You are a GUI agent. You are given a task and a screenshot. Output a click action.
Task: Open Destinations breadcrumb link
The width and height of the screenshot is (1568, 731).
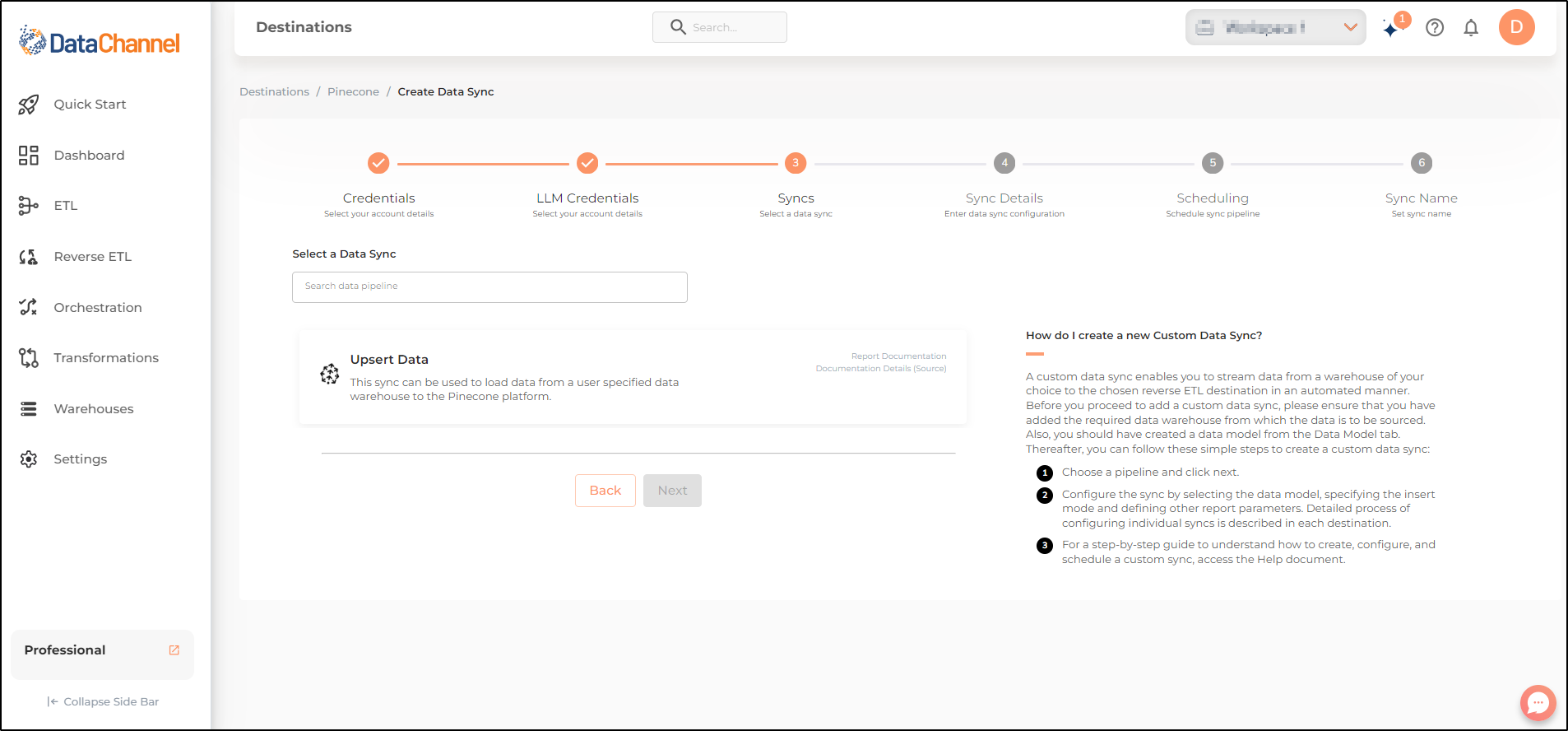tap(274, 91)
